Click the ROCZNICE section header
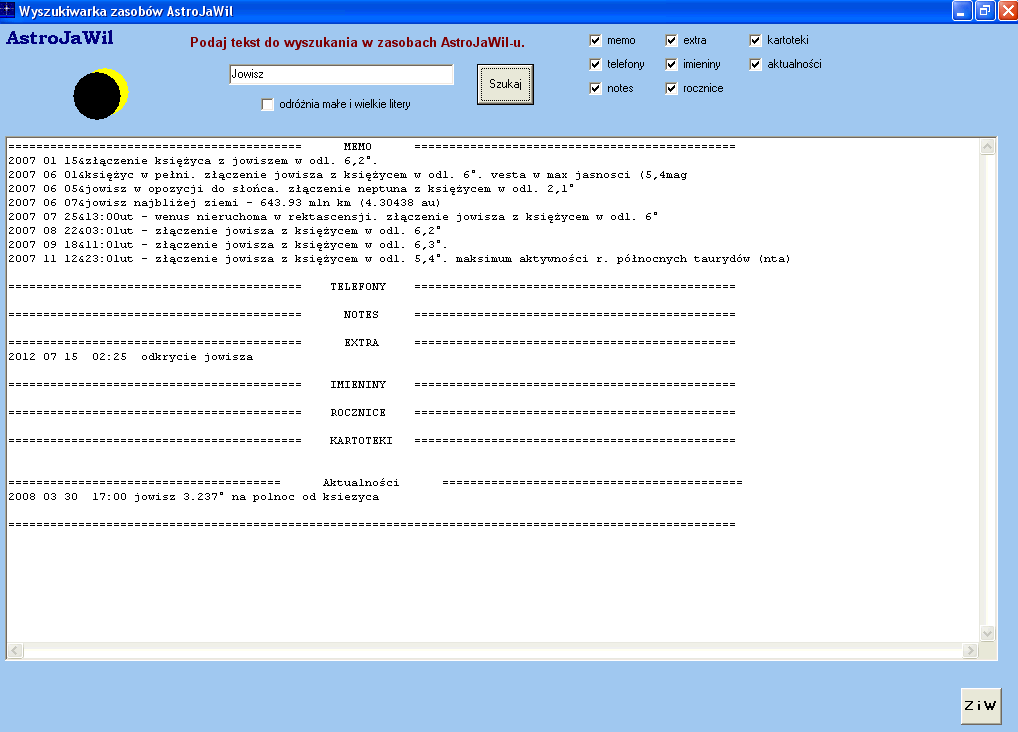This screenshot has height=732, width=1018. tap(358, 412)
